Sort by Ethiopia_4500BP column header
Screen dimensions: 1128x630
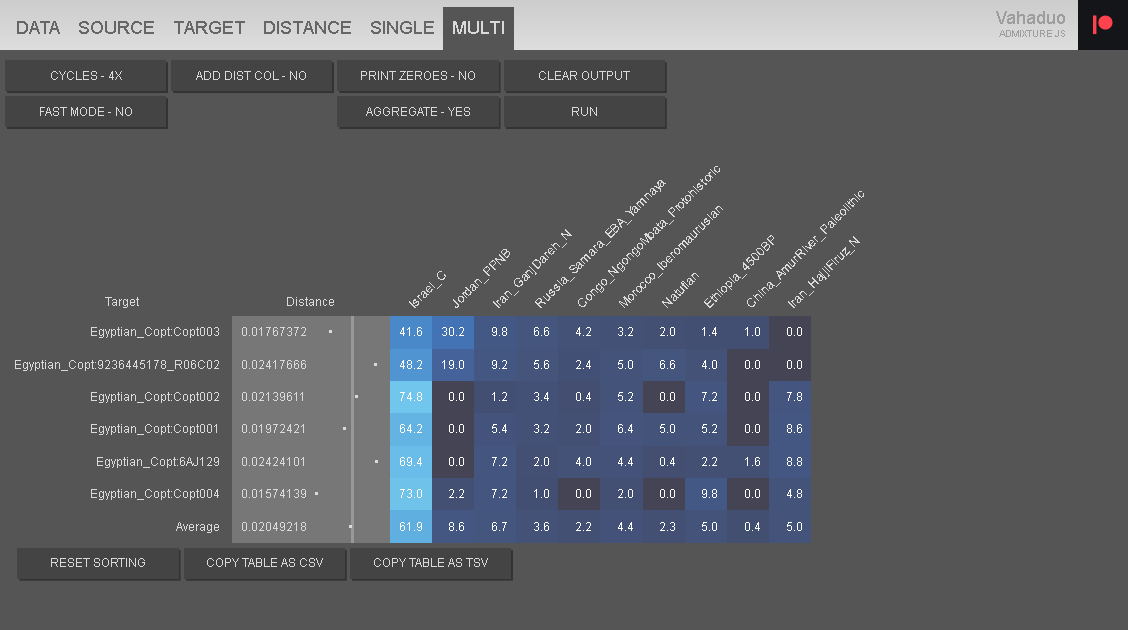[x=740, y=272]
